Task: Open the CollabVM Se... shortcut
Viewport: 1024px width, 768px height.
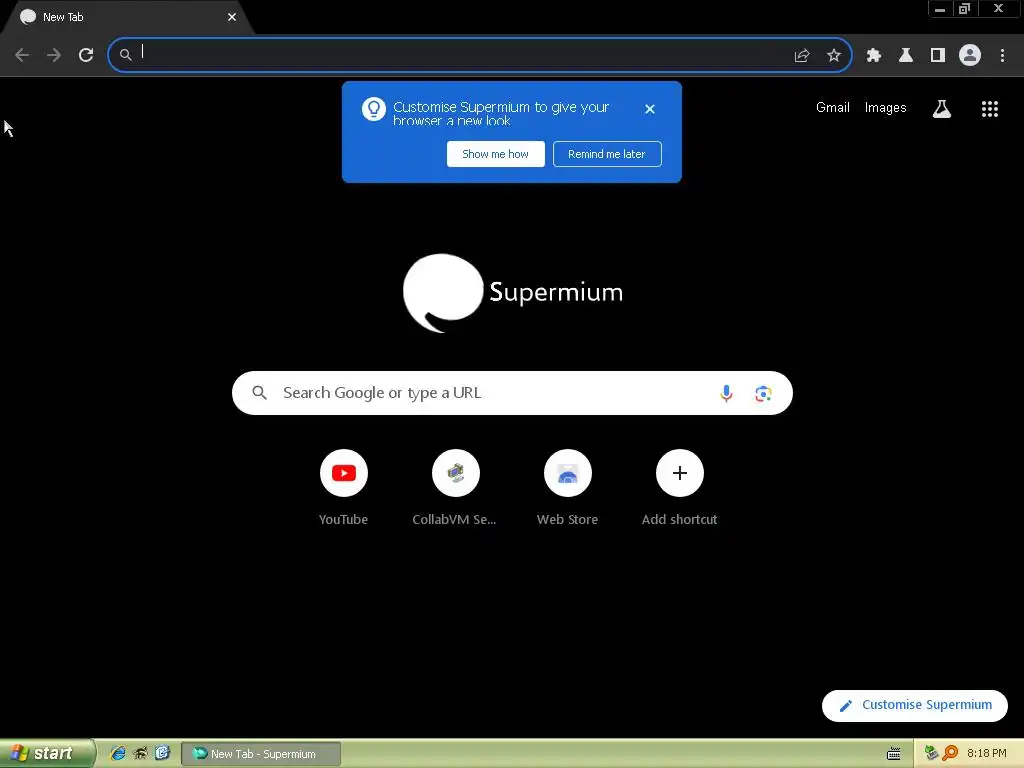Action: [x=455, y=488]
